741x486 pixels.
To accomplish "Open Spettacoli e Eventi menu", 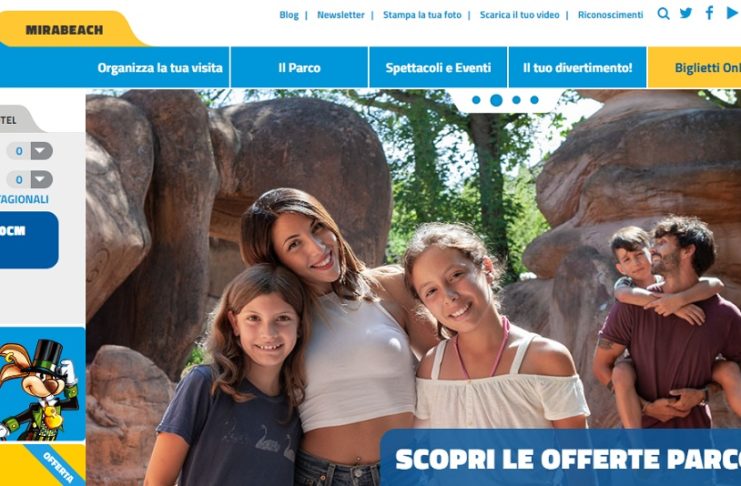I will [x=438, y=67].
